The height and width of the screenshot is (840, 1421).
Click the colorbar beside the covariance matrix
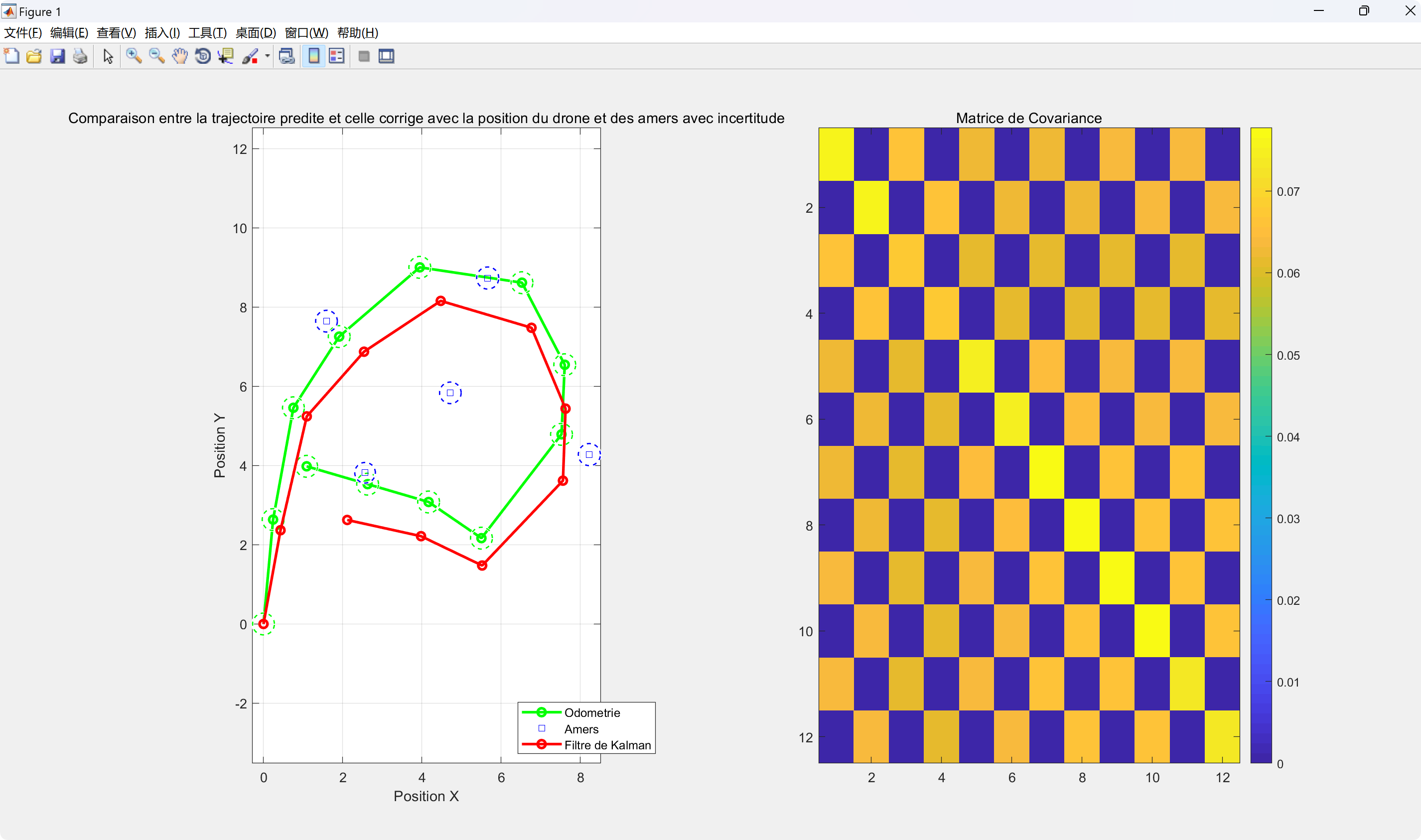[1260, 445]
